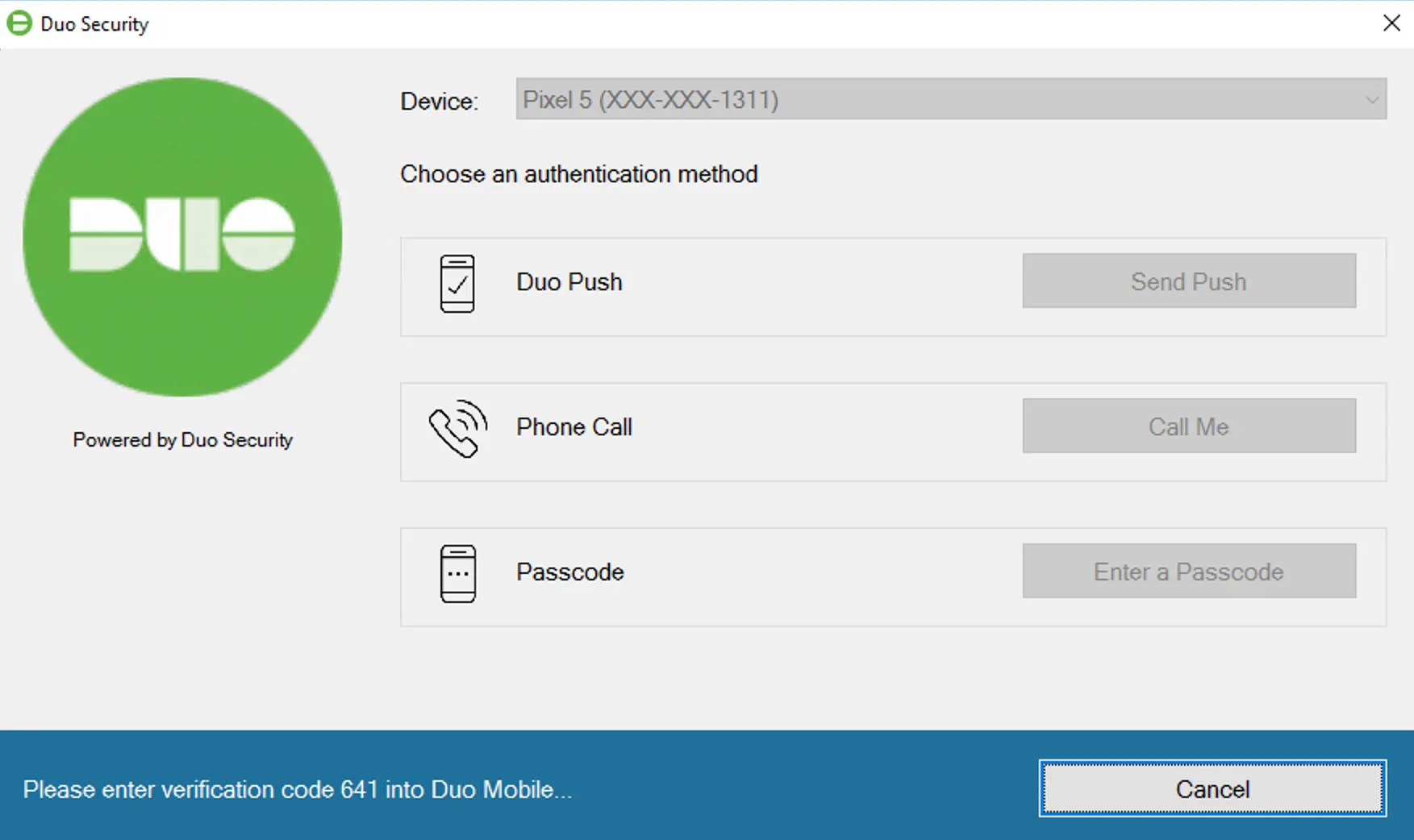The height and width of the screenshot is (840, 1414).
Task: Click the Call Me button
Action: tap(1188, 426)
